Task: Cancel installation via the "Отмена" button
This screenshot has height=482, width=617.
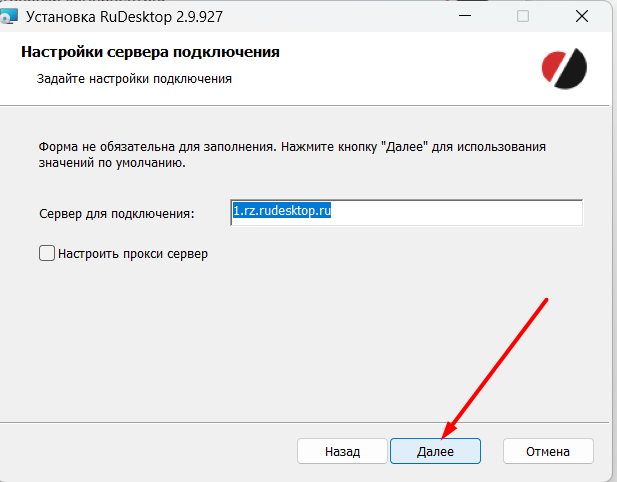Action: point(548,452)
